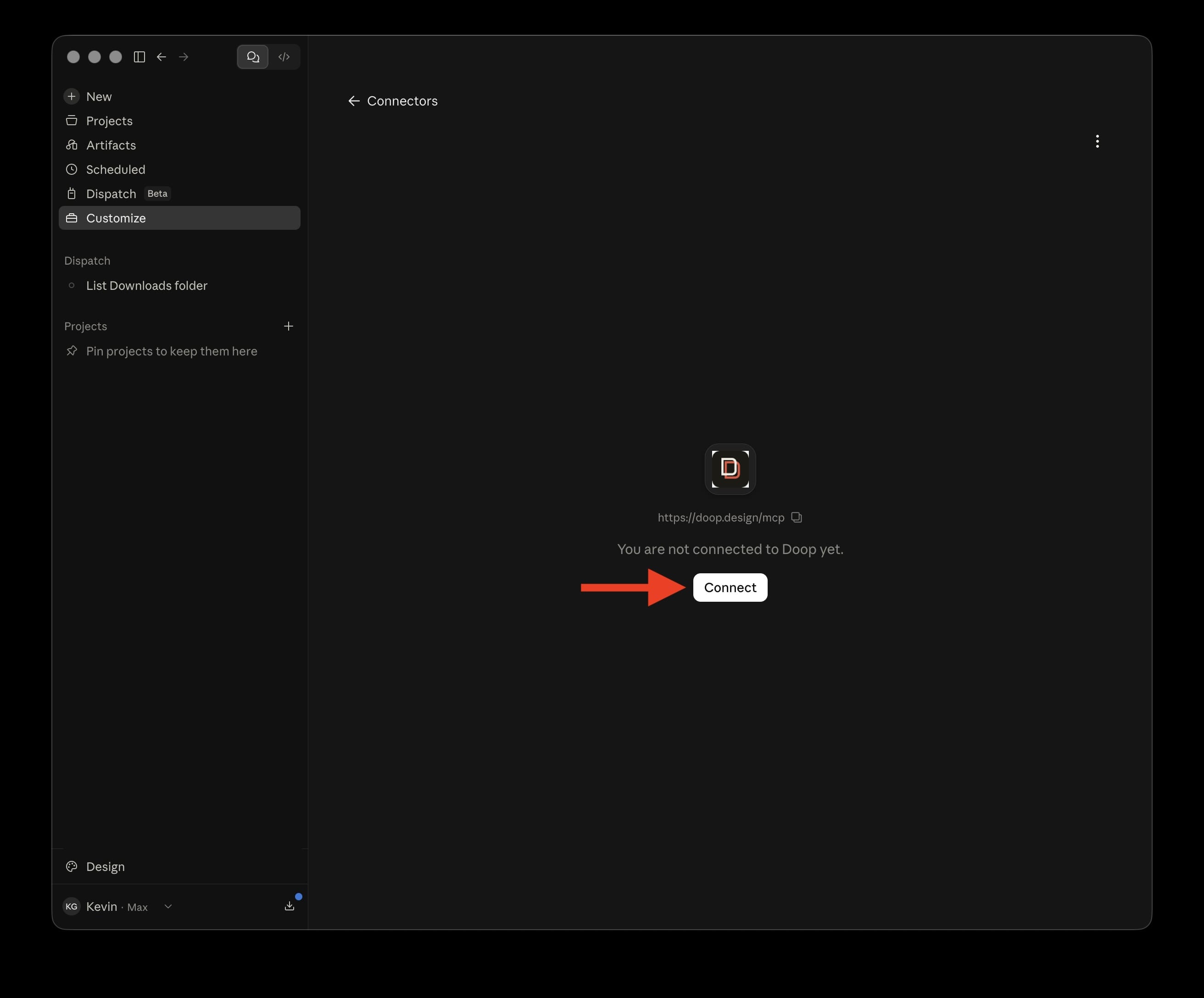Start a New chat

coord(179,96)
